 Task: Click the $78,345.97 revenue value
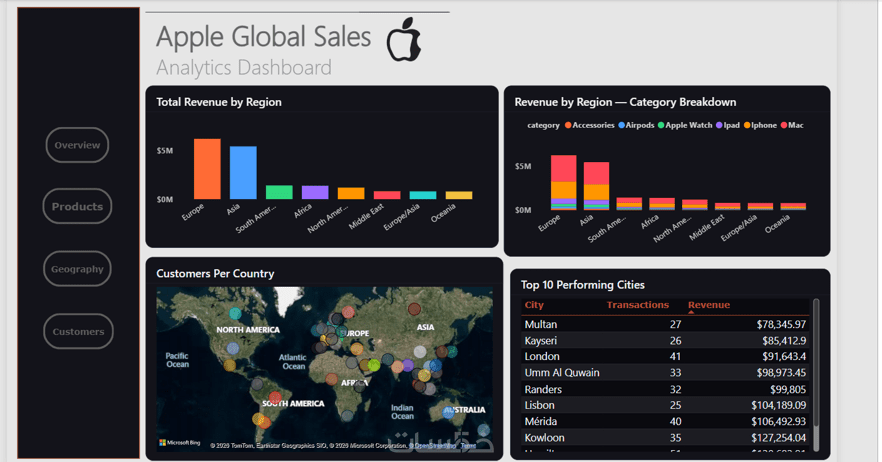pyautogui.click(x=781, y=325)
